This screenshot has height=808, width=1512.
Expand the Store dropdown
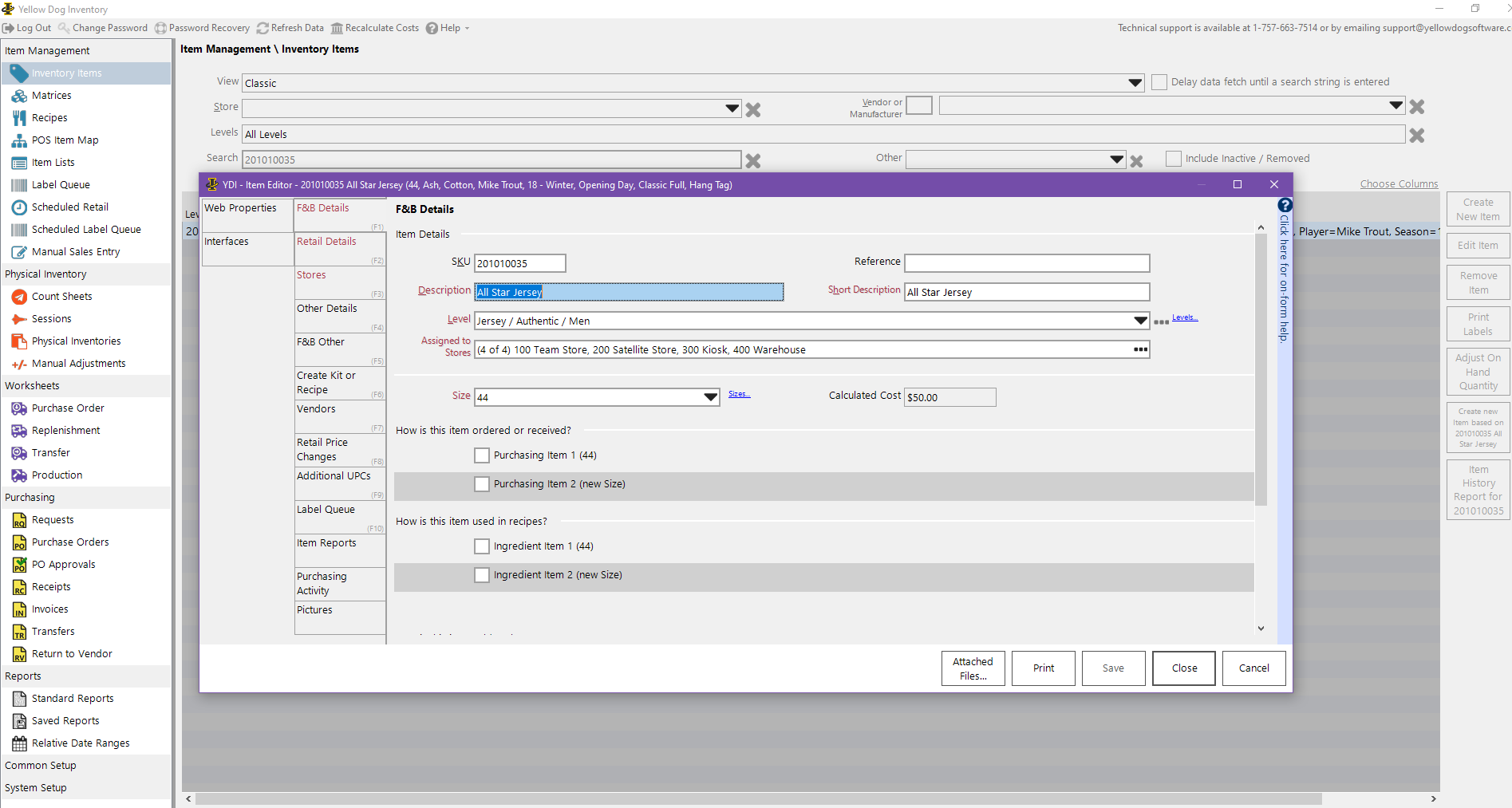(x=732, y=108)
